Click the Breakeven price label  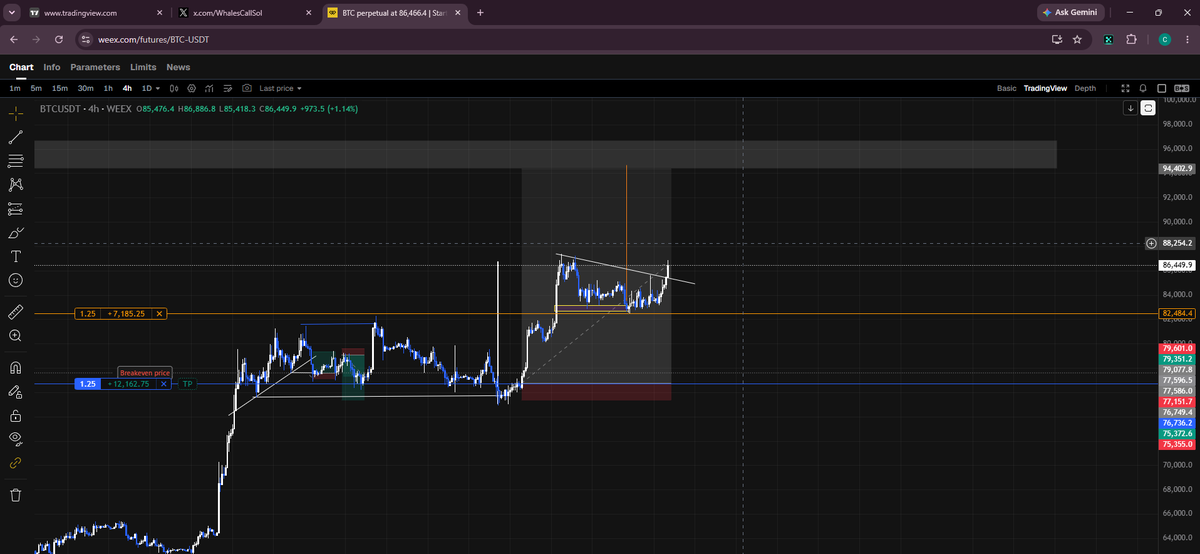[147, 372]
